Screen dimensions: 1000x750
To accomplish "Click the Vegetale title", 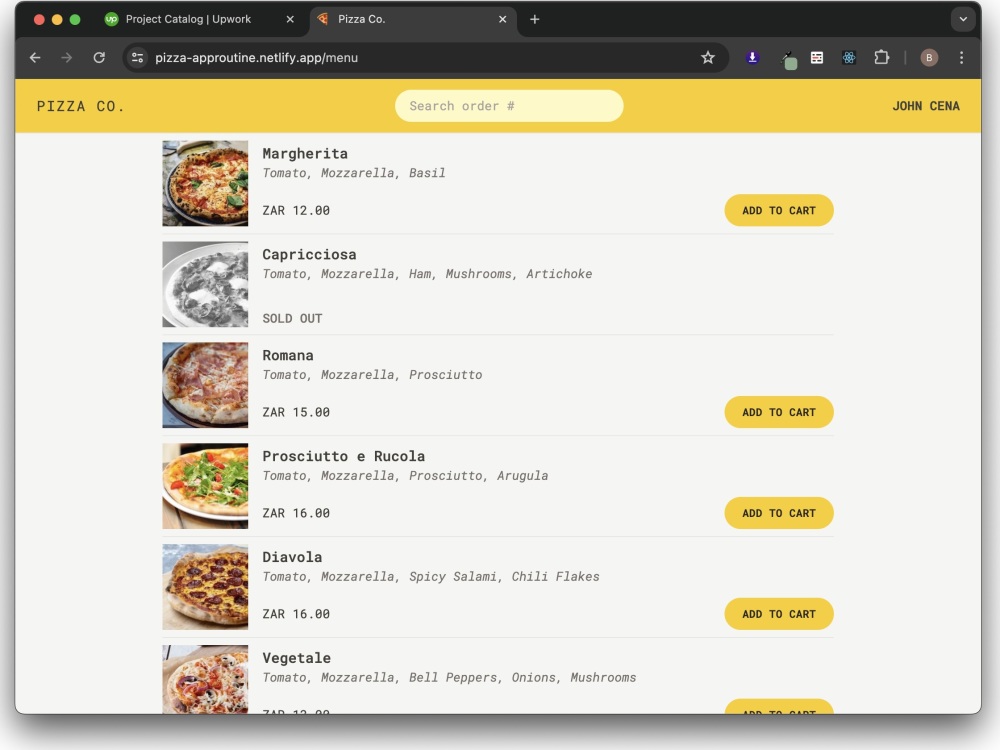I will point(297,658).
